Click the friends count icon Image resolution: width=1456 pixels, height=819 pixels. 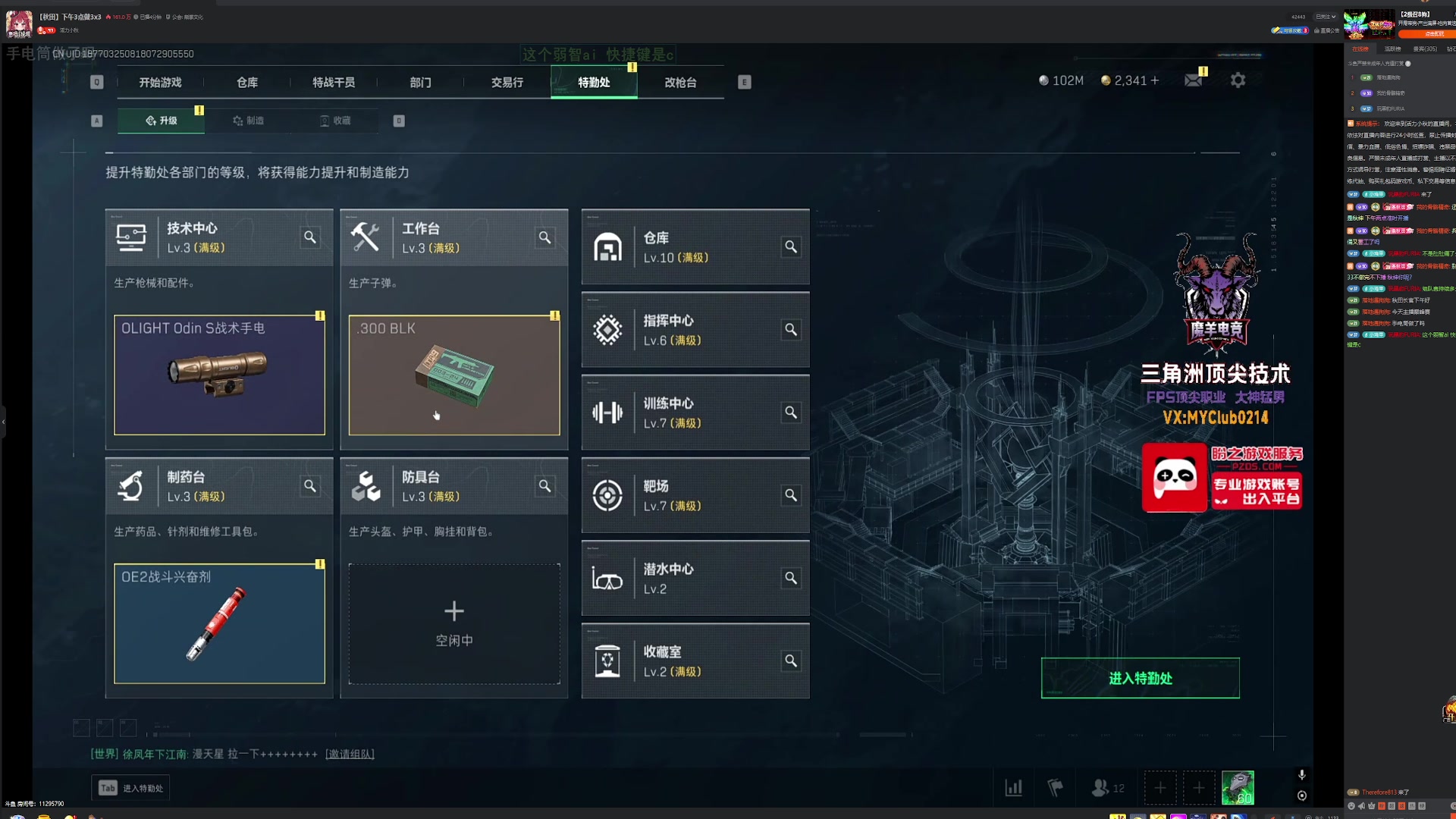[1107, 788]
